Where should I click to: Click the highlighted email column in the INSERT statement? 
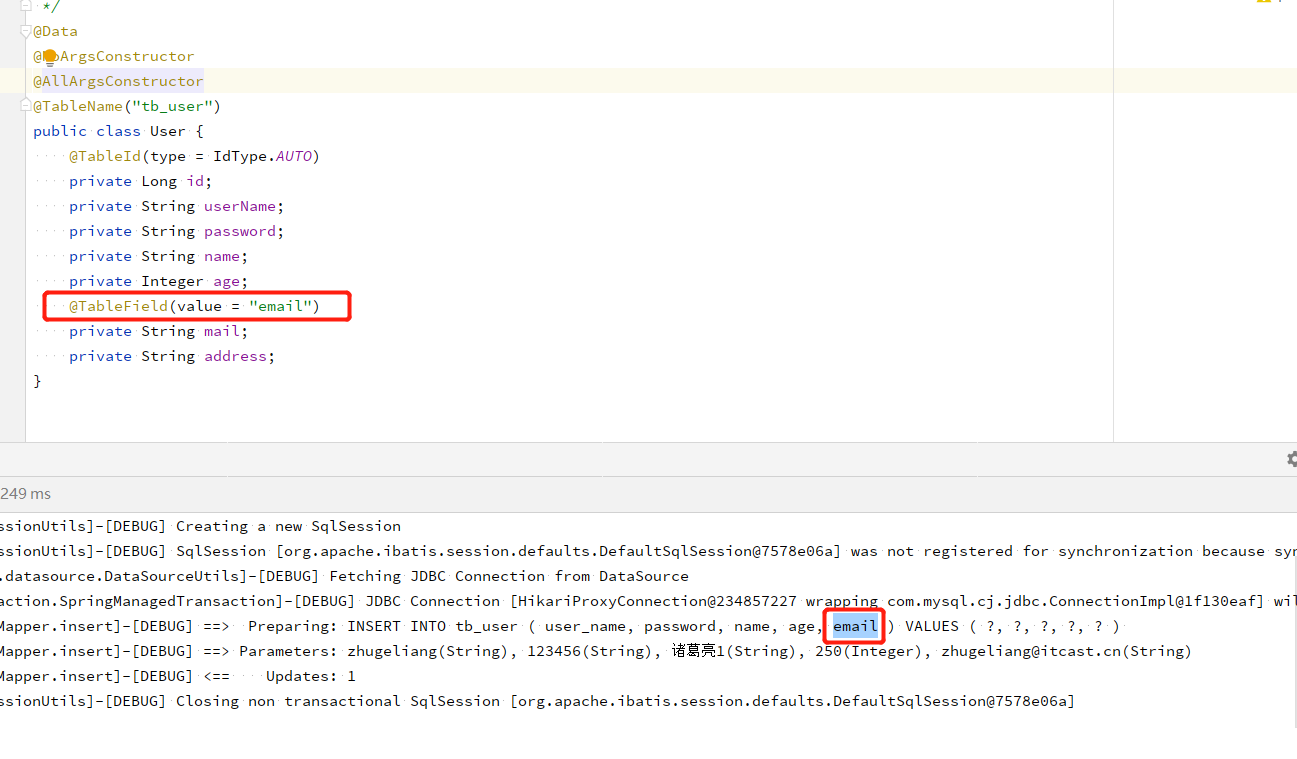[x=855, y=626]
